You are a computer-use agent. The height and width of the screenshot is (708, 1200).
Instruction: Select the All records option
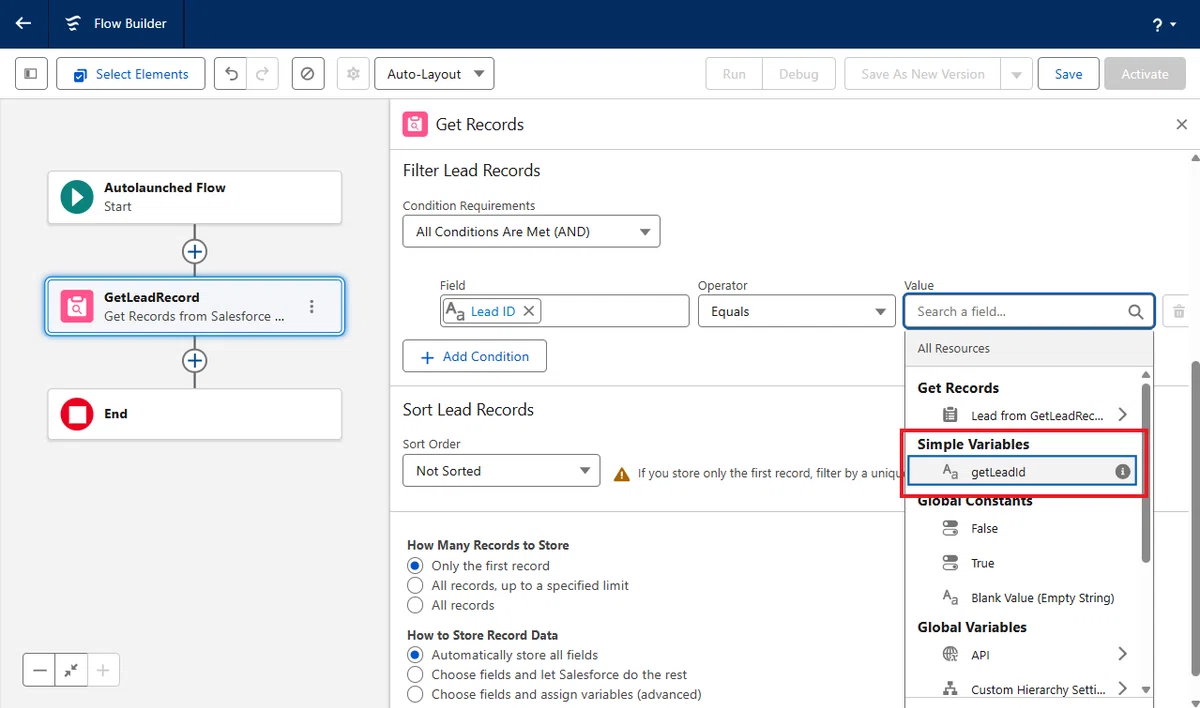tap(415, 605)
